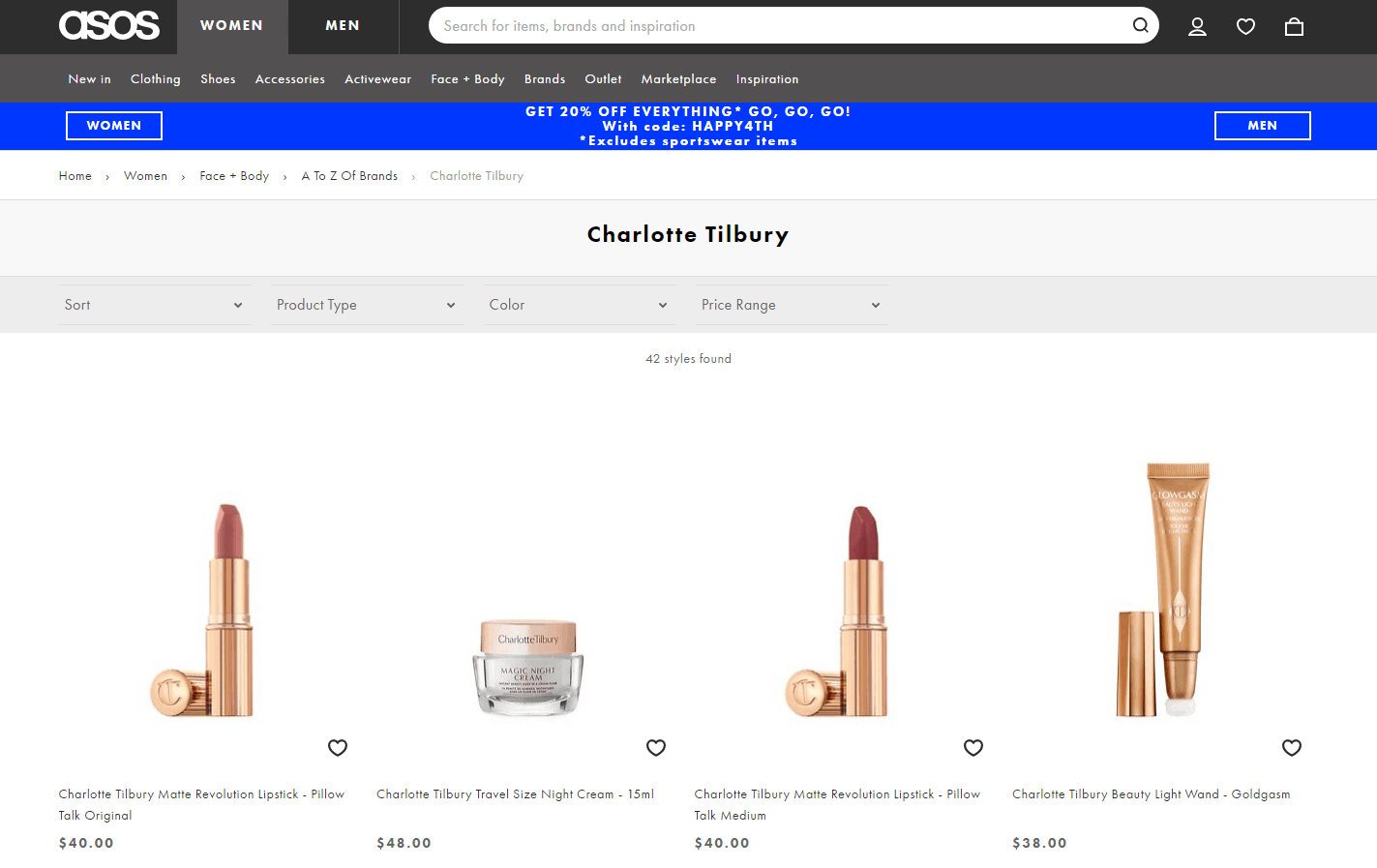Open the Sort dropdown
The image size is (1377, 868).
click(155, 305)
